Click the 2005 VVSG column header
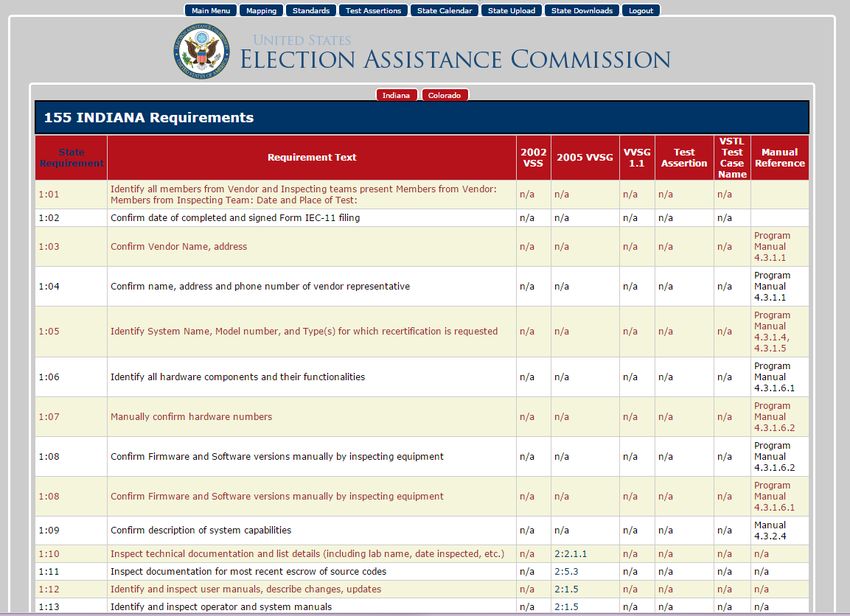 pos(585,158)
